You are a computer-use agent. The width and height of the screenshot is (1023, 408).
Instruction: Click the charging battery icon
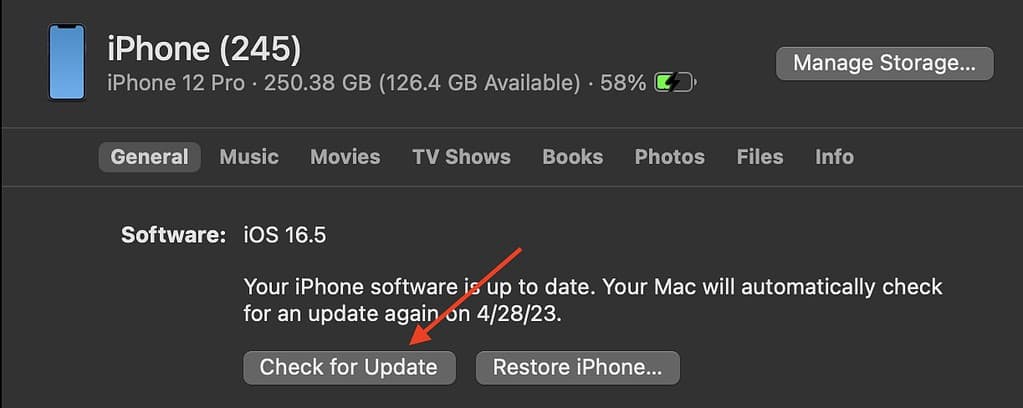pos(675,83)
